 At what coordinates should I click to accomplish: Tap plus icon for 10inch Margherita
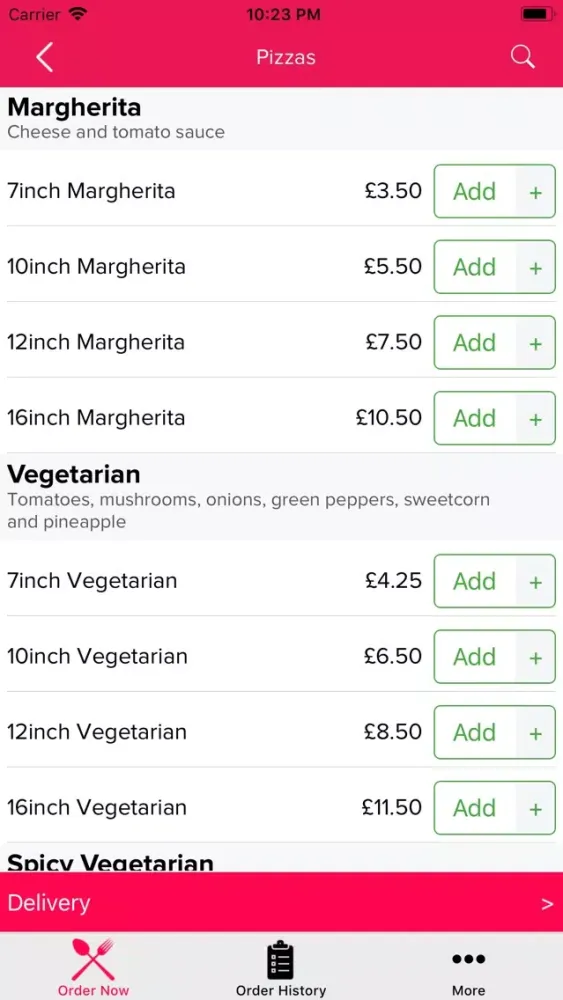(536, 267)
